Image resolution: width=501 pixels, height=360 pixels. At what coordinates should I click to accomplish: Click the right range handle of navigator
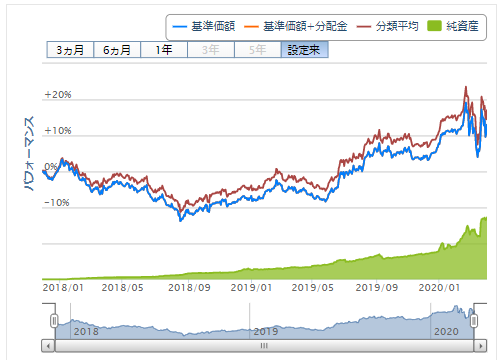click(x=474, y=321)
